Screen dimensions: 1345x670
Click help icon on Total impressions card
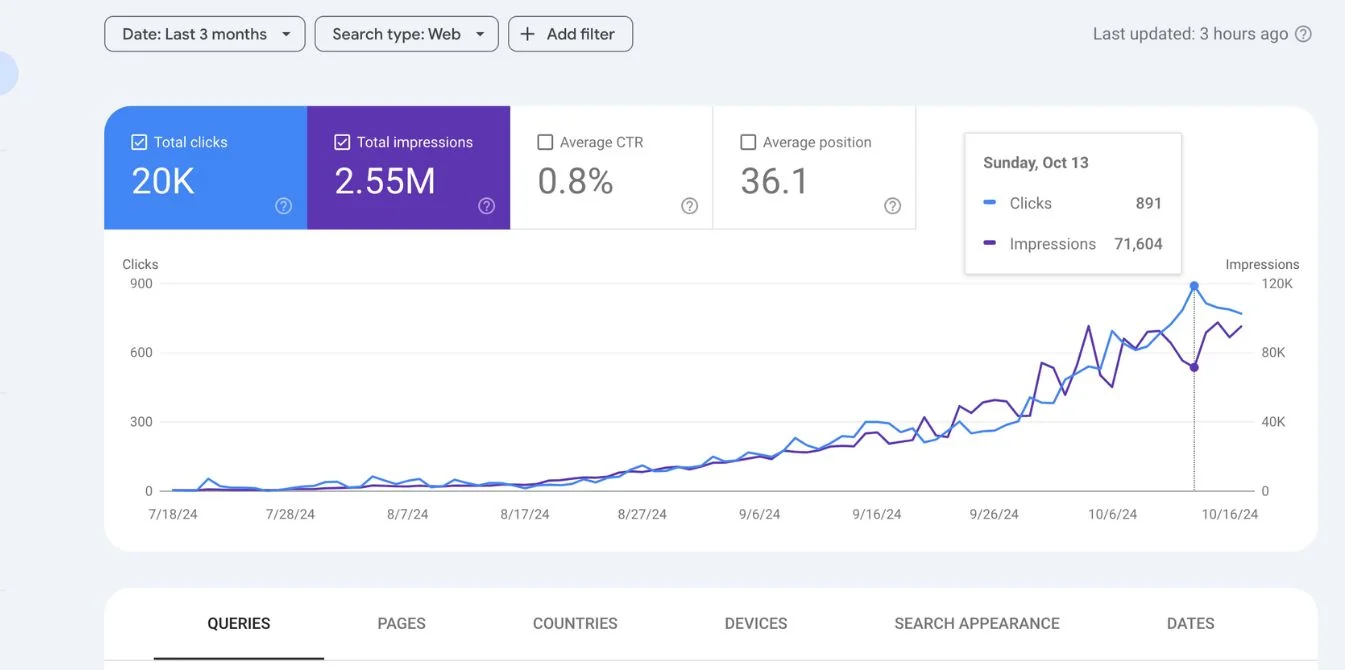tap(487, 206)
